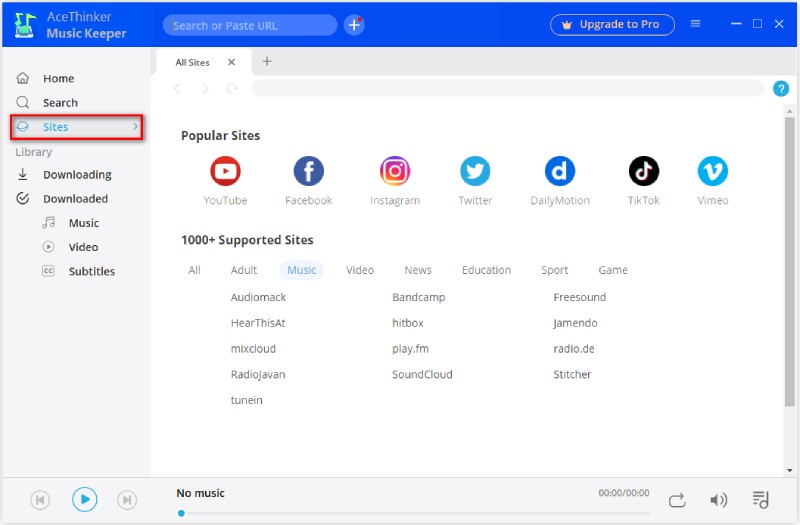Select the Music category filter

click(x=302, y=270)
